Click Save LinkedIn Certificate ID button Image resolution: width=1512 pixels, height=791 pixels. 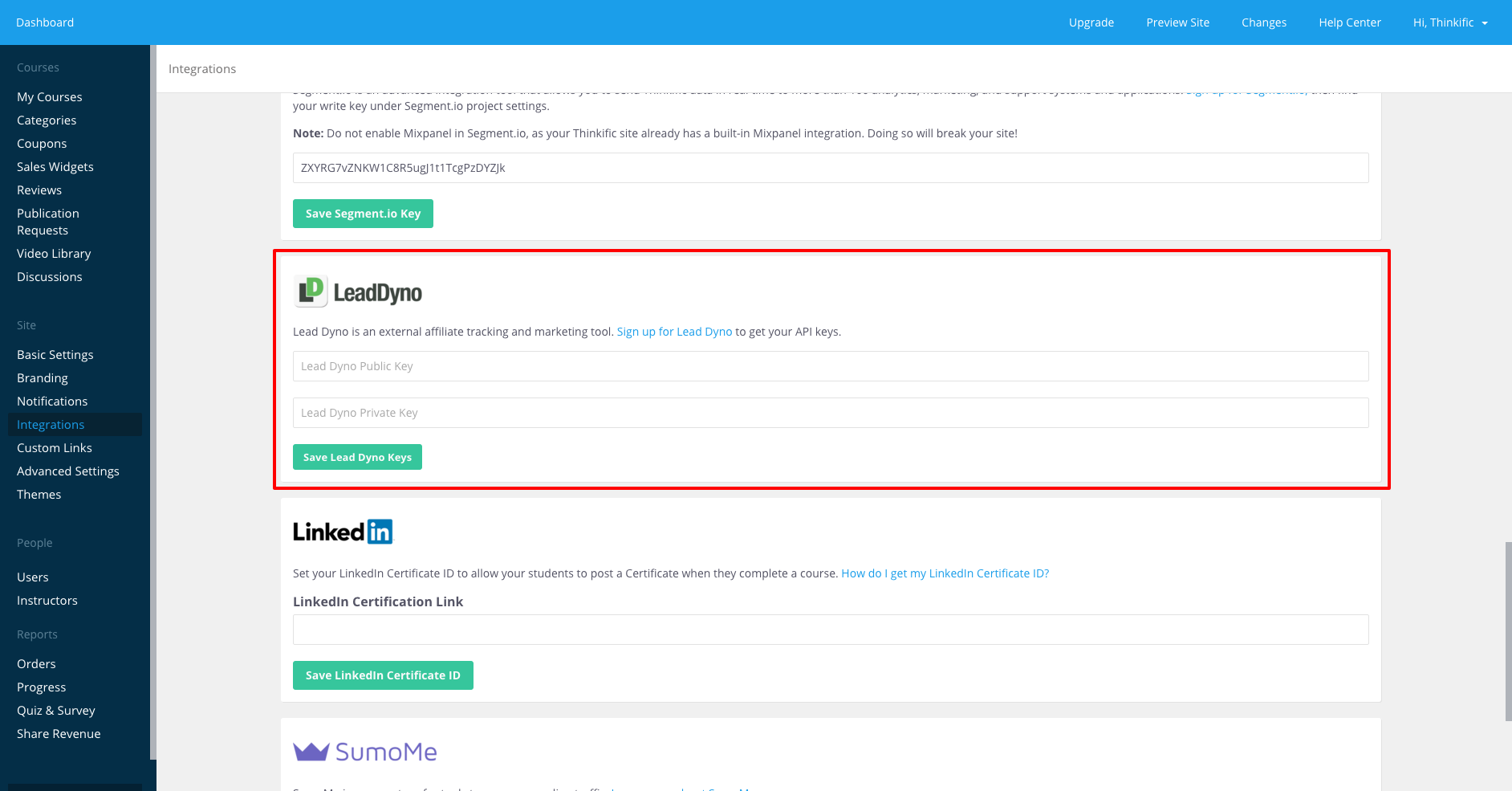383,675
